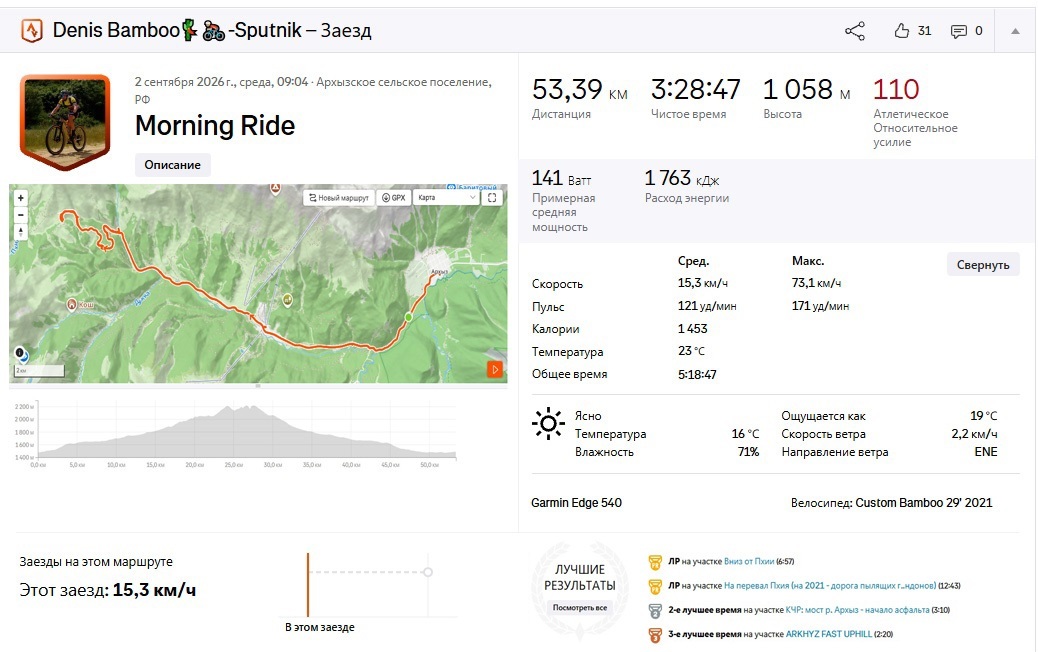The image size is (1038, 652).
Task: Download the GPX file
Action: coord(393,197)
